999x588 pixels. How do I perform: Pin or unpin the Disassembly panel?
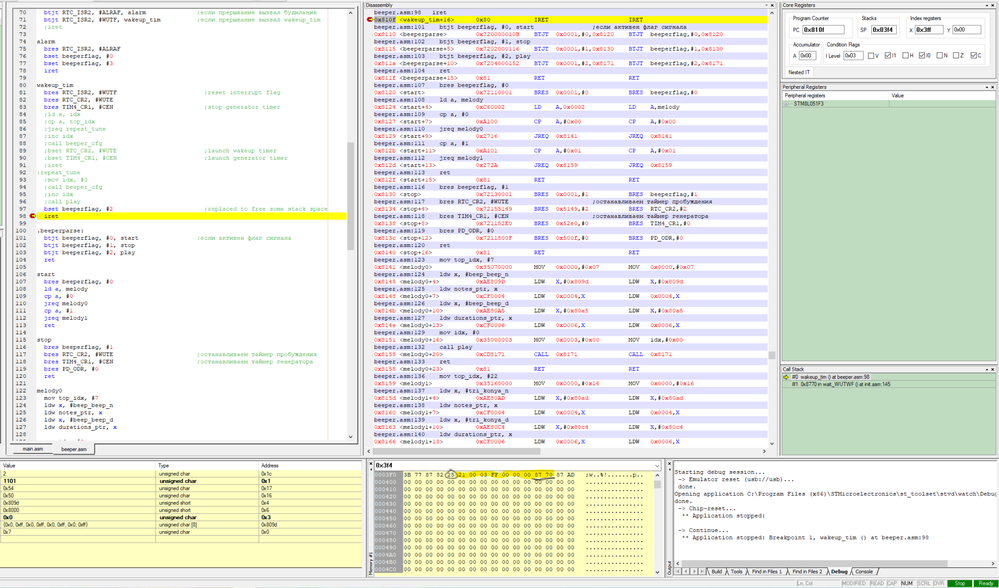765,5
